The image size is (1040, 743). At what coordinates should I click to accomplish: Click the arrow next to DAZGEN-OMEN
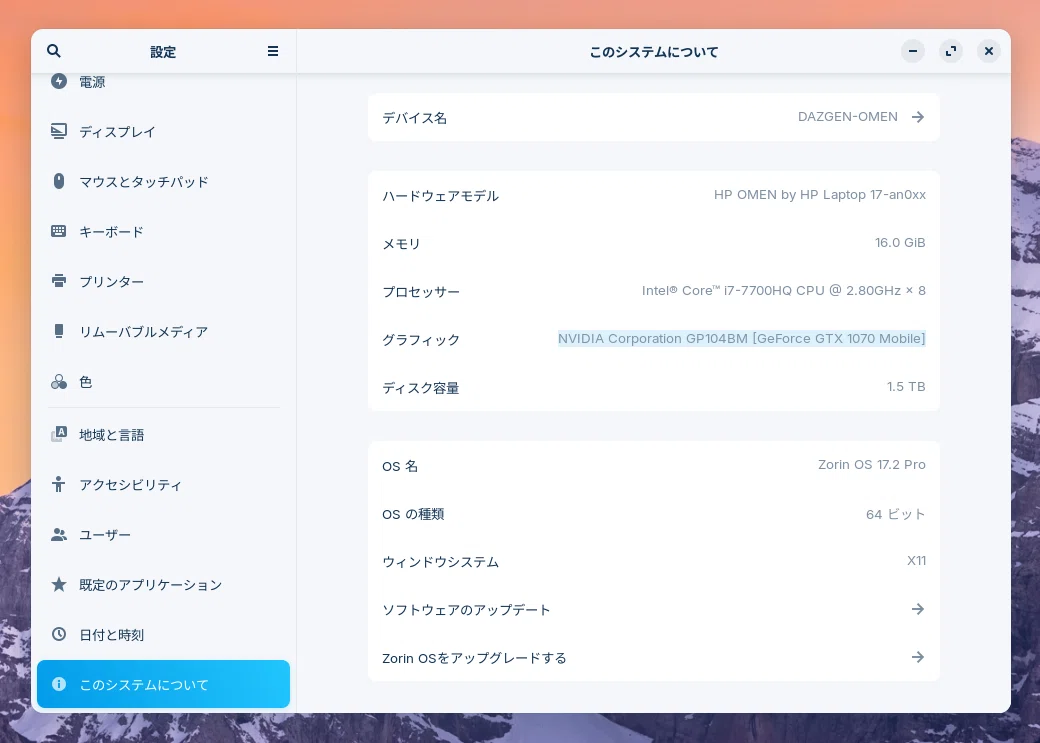point(918,117)
